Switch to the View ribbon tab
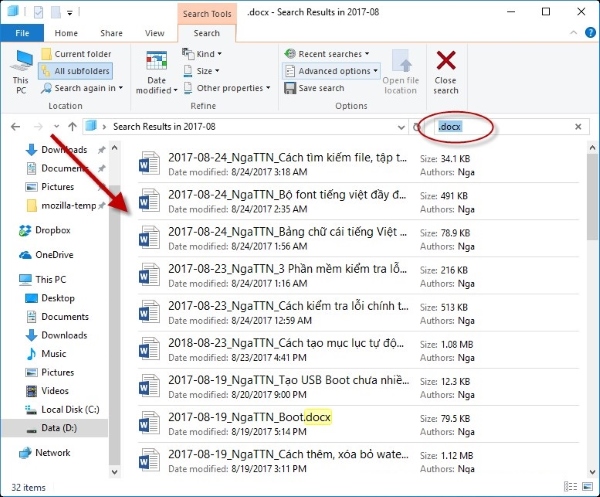This screenshot has width=600, height=497. click(154, 33)
